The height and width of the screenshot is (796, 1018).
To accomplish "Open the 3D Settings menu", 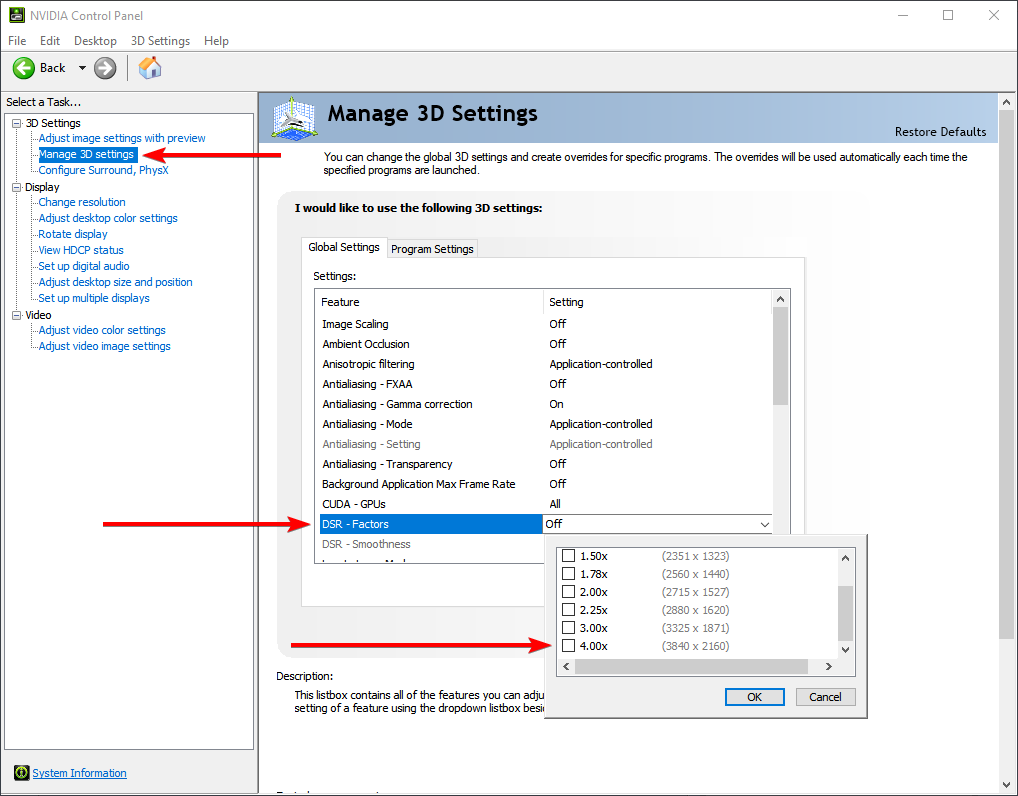I will point(160,41).
